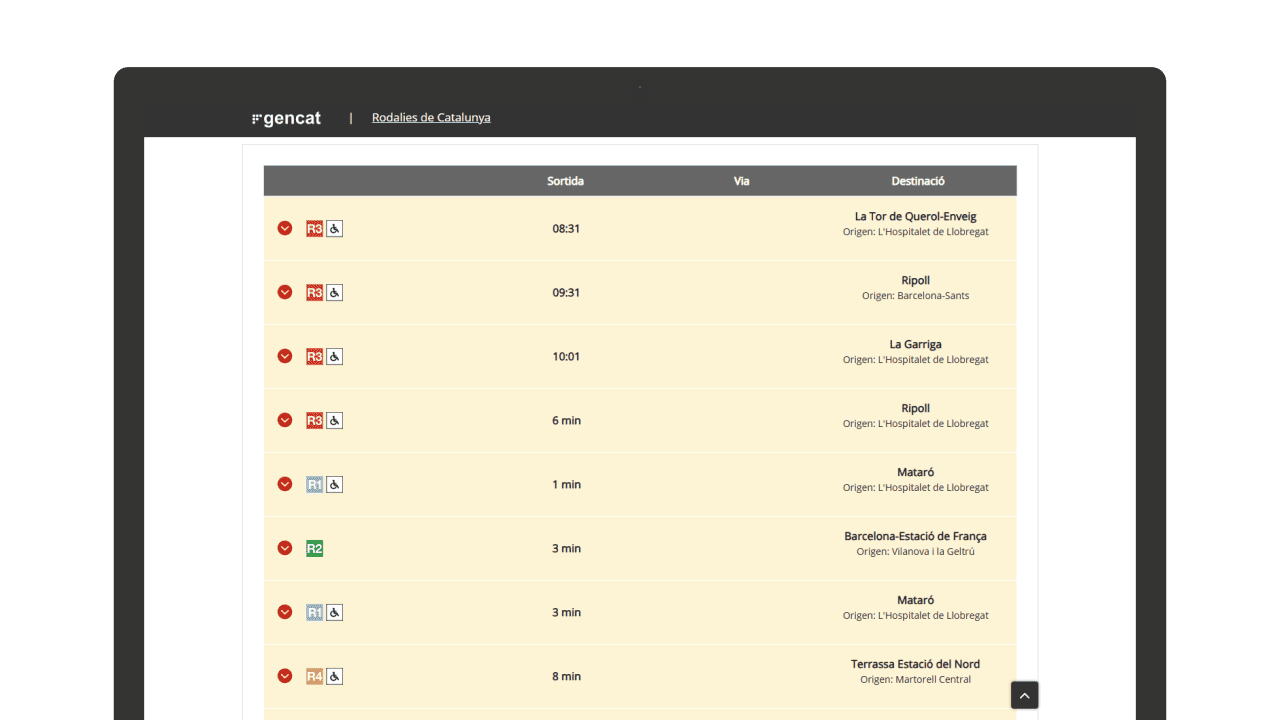1280x720 pixels.
Task: Click the Terrassa Estació del Nord destination
Action: [915, 664]
